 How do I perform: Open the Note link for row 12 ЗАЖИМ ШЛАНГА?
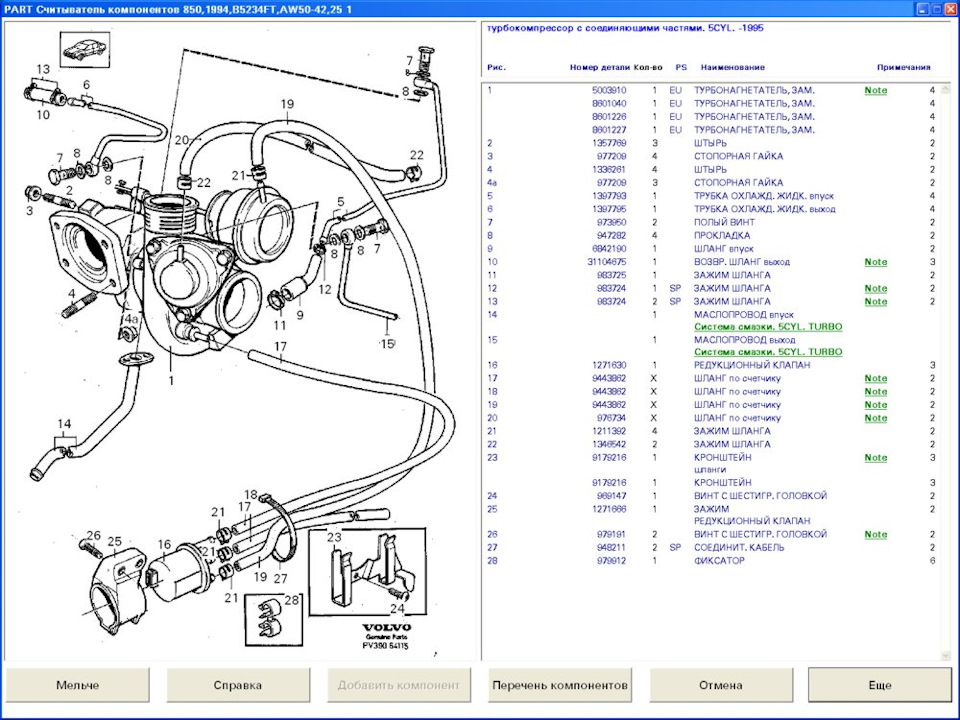coord(876,288)
